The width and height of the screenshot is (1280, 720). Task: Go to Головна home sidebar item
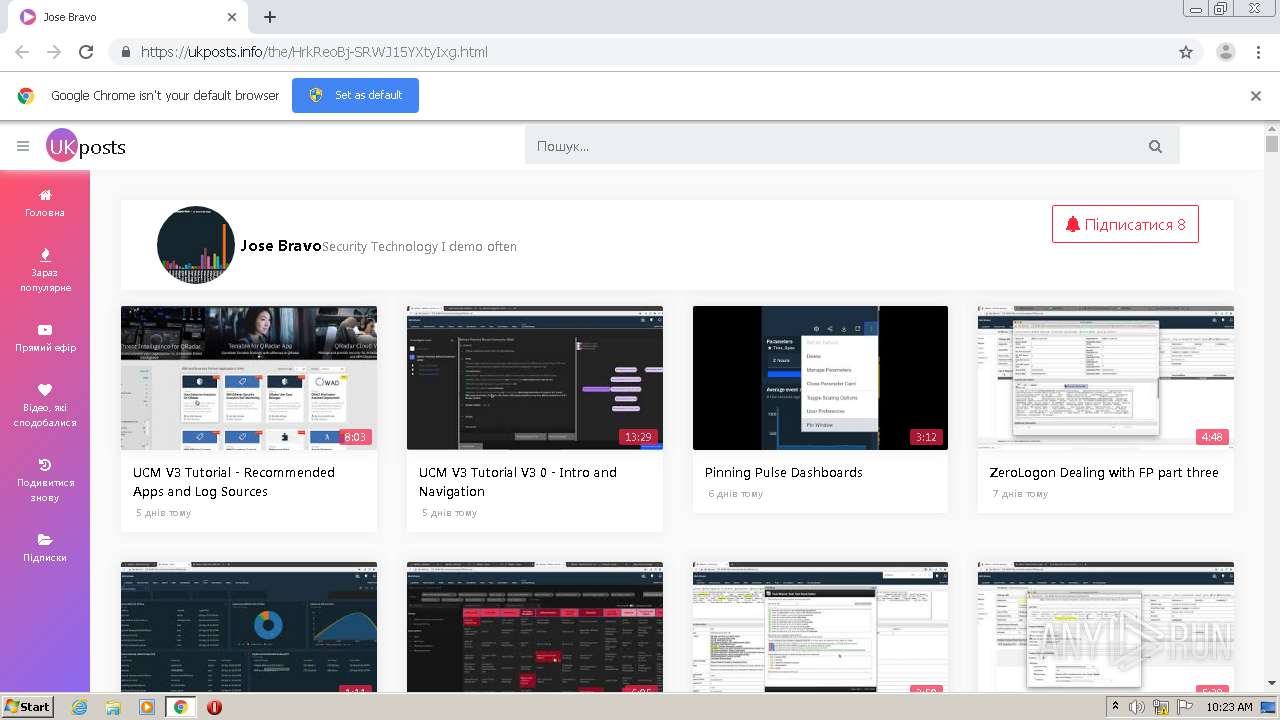click(45, 203)
